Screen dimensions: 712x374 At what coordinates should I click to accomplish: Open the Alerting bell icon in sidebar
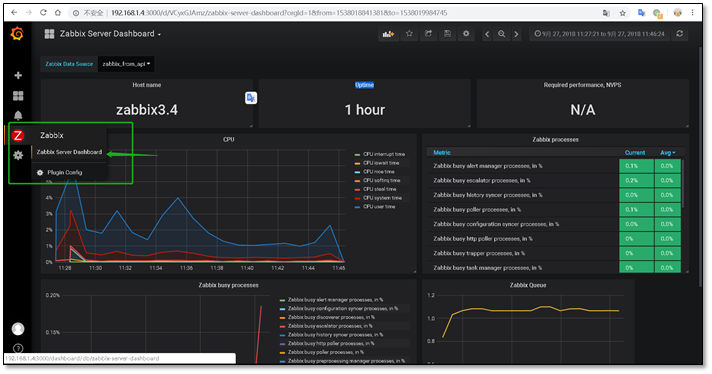click(x=18, y=115)
